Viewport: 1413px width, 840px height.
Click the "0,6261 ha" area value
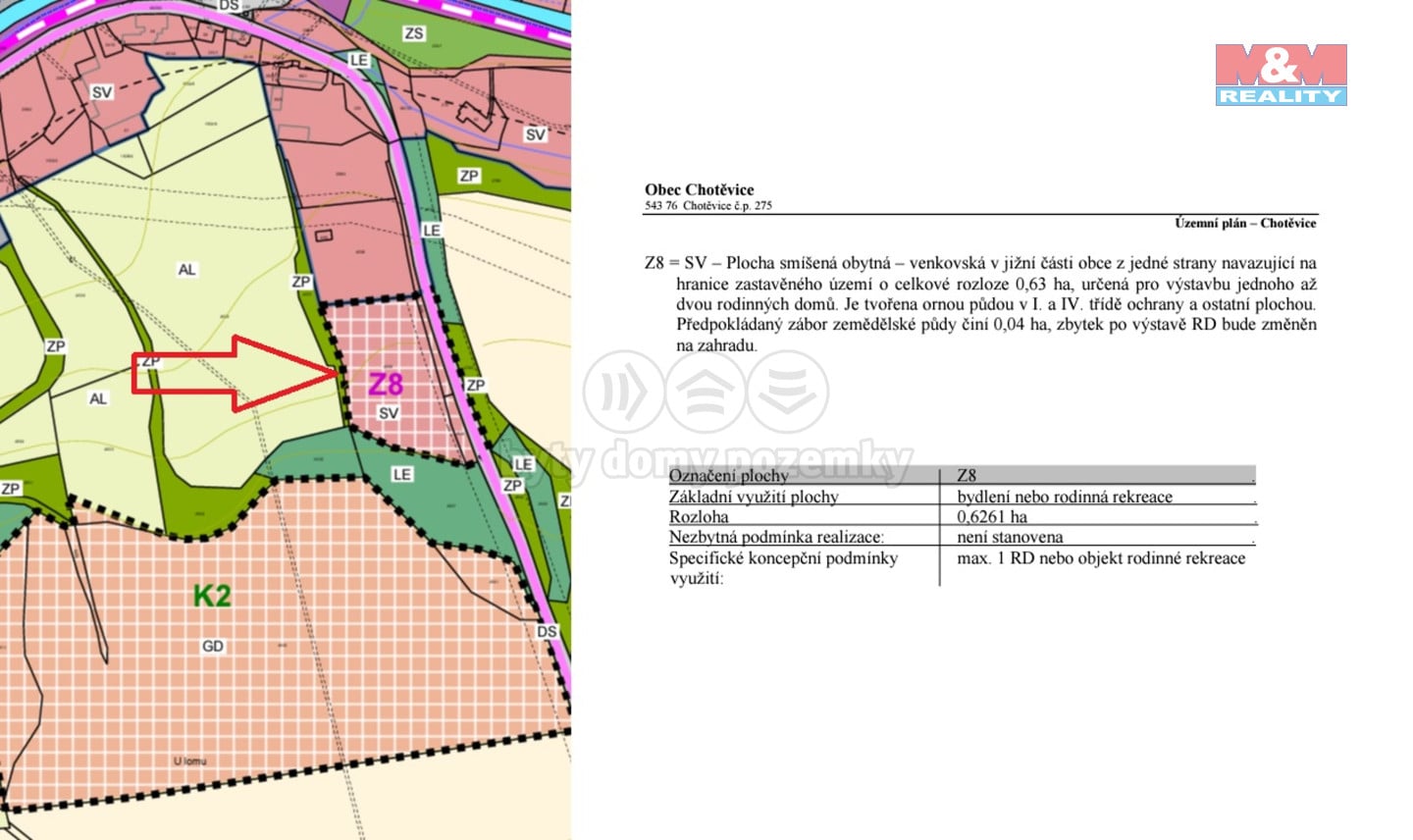991,516
